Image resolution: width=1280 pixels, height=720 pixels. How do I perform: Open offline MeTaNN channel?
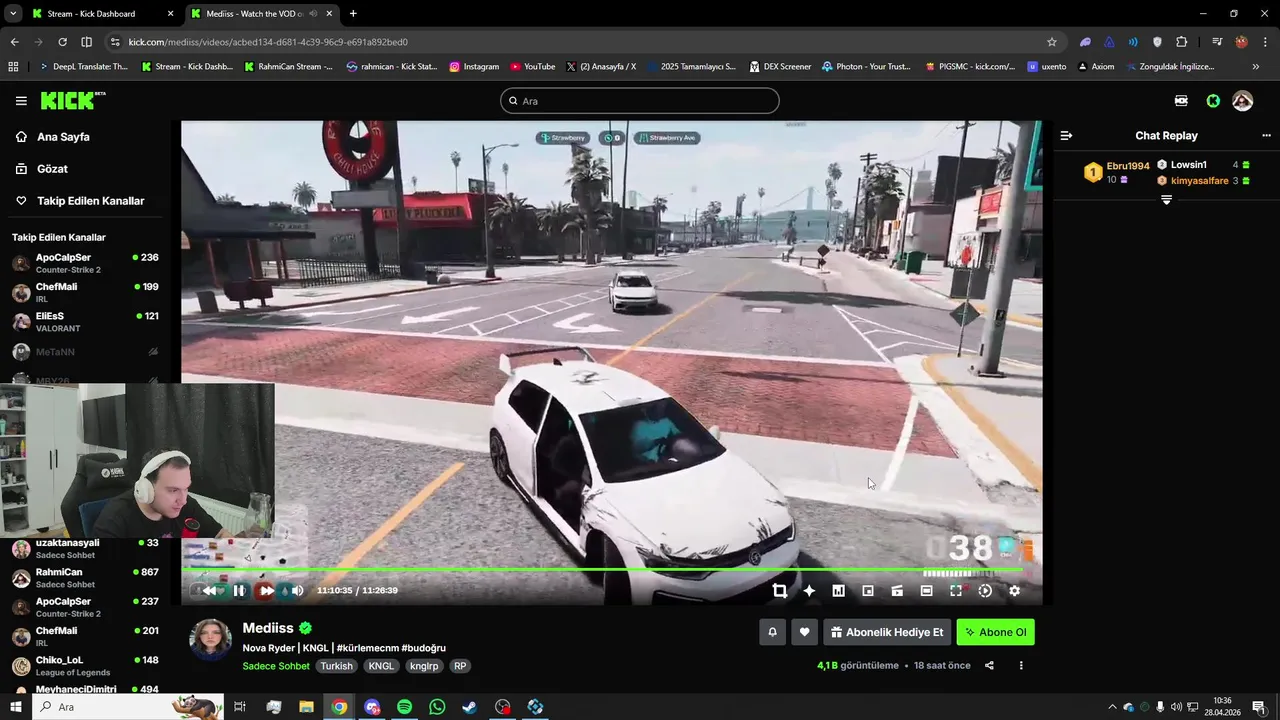point(85,352)
